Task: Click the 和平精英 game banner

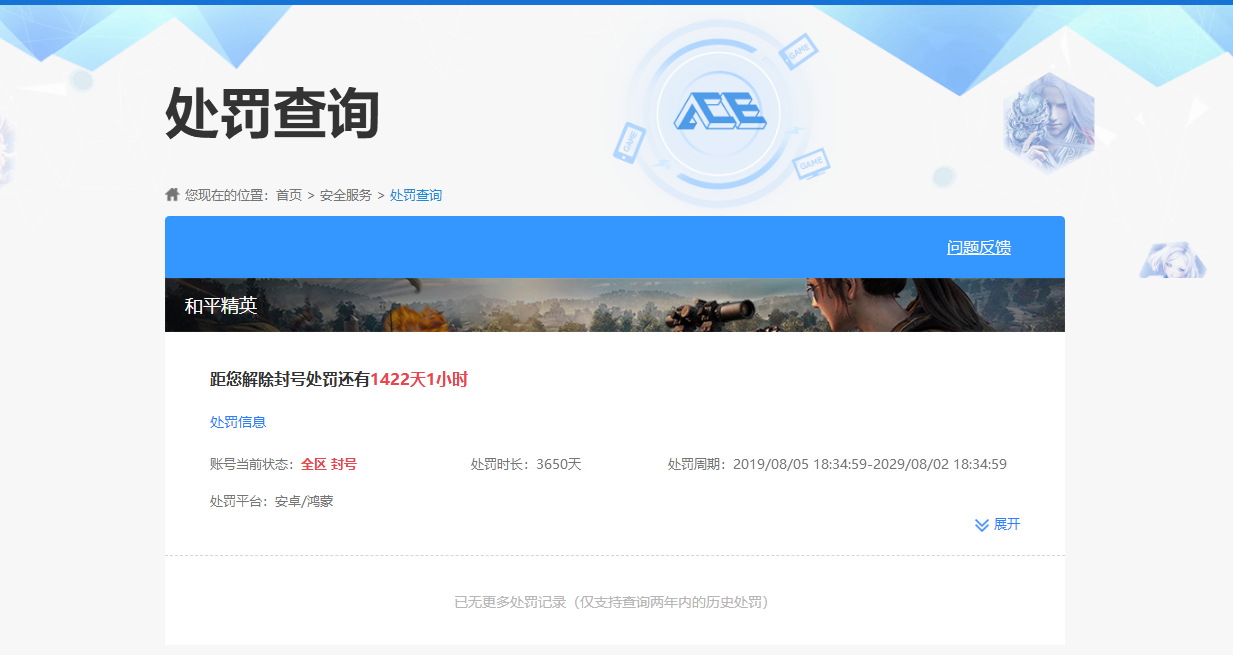Action: (615, 305)
